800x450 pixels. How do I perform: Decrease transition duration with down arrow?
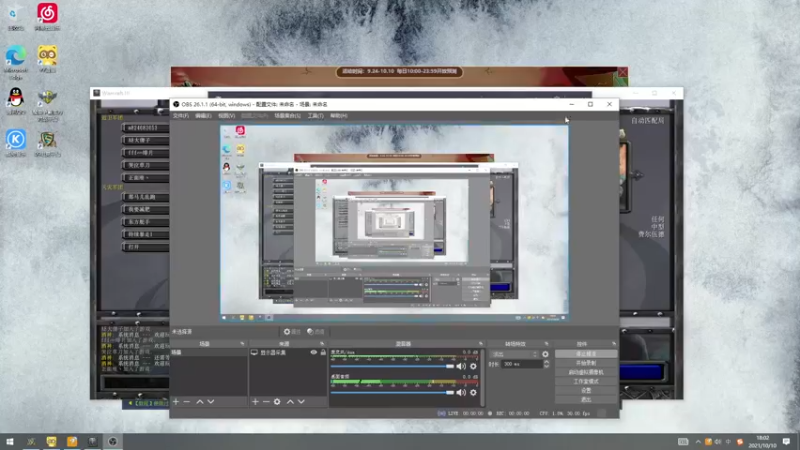pyautogui.click(x=546, y=366)
